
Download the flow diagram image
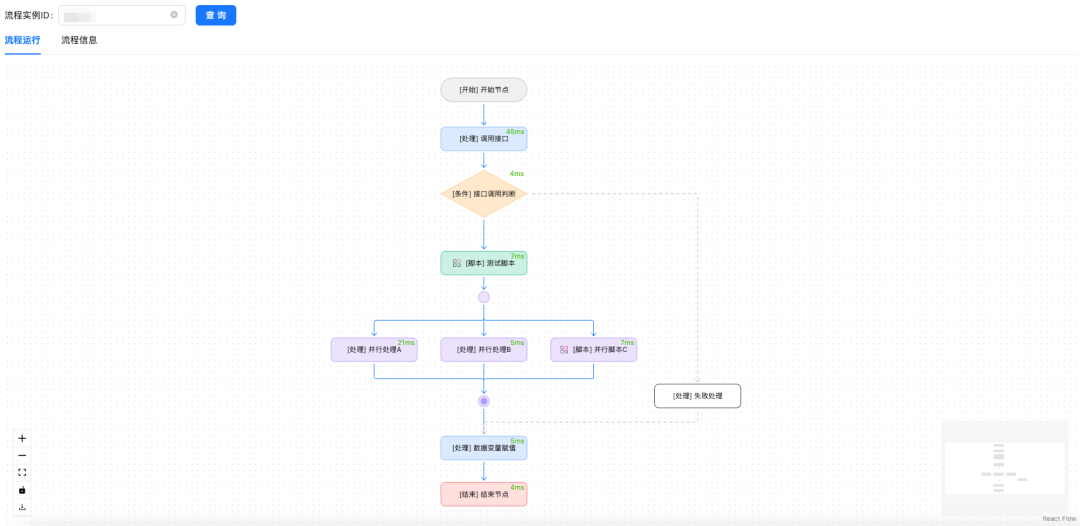click(x=22, y=507)
